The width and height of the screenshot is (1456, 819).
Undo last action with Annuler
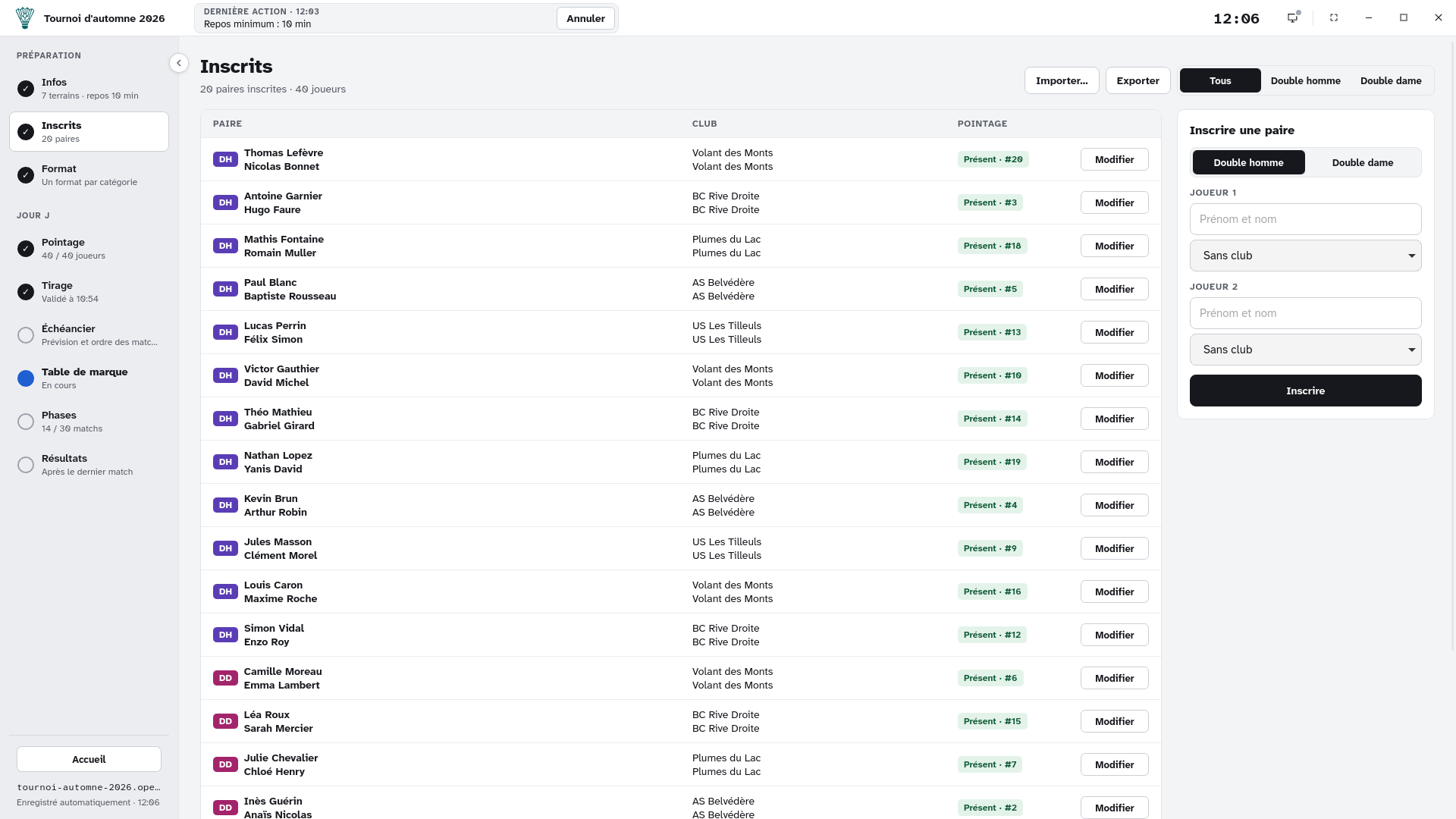pos(585,18)
